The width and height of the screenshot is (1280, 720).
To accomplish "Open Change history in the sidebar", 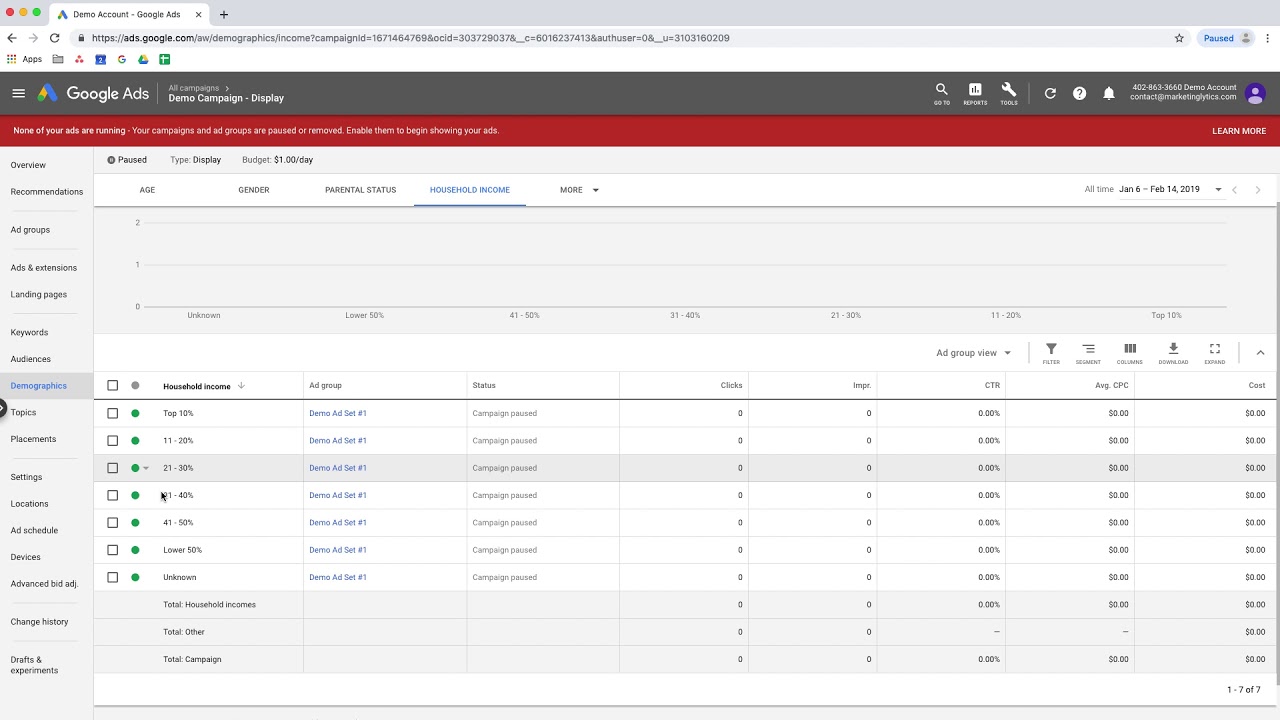I will [39, 622].
